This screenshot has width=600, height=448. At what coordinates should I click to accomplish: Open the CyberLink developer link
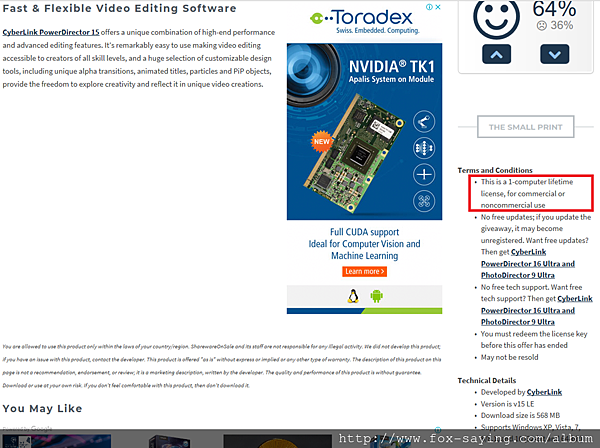(544, 392)
